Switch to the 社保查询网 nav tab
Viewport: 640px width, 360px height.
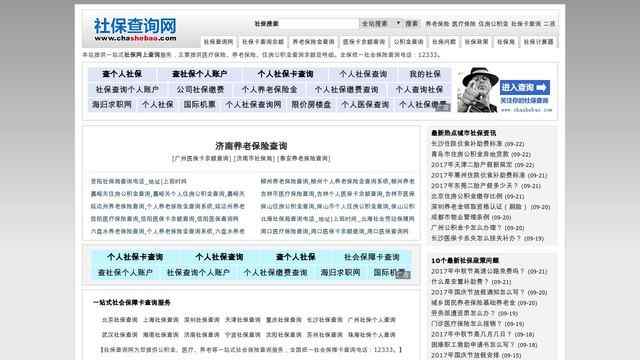coord(218,42)
